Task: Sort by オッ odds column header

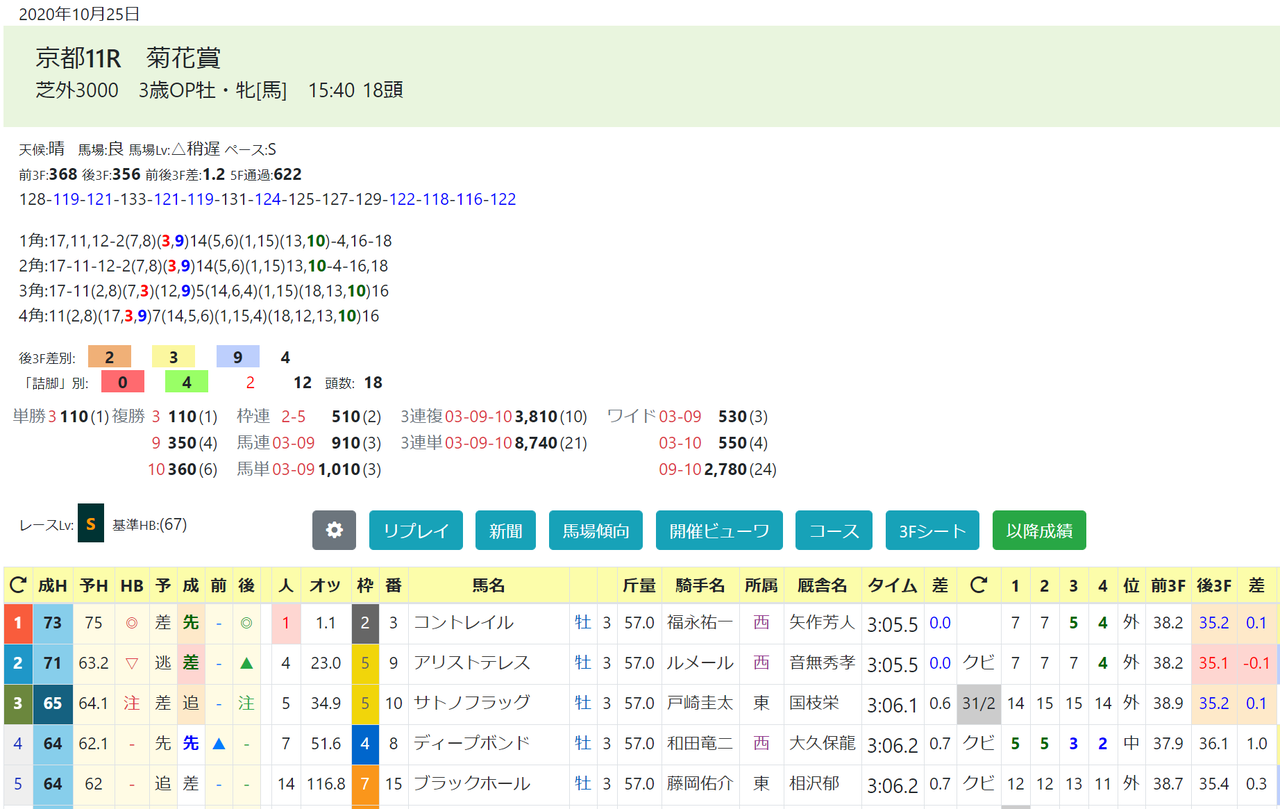Action: [x=326, y=585]
